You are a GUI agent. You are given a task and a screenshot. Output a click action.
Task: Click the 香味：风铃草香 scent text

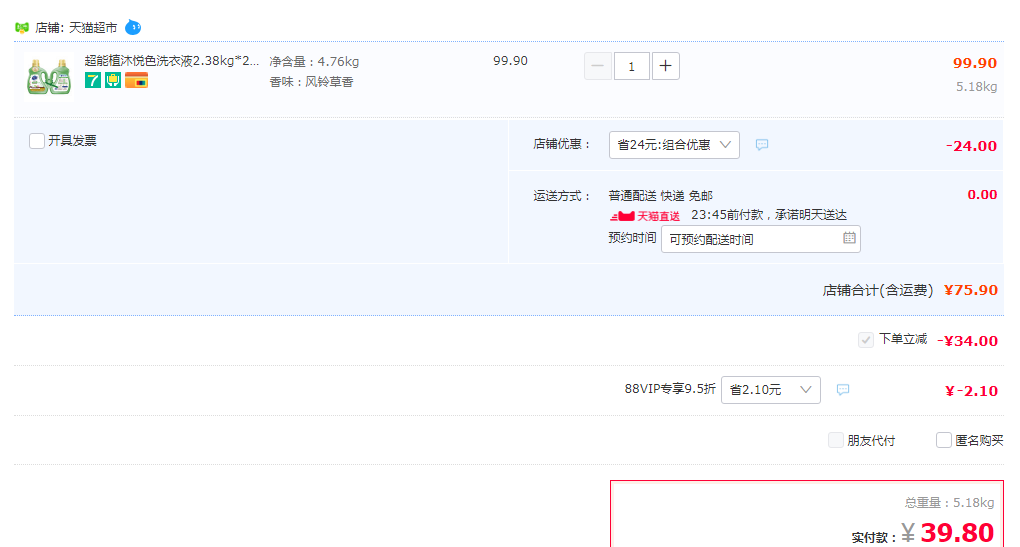312,82
